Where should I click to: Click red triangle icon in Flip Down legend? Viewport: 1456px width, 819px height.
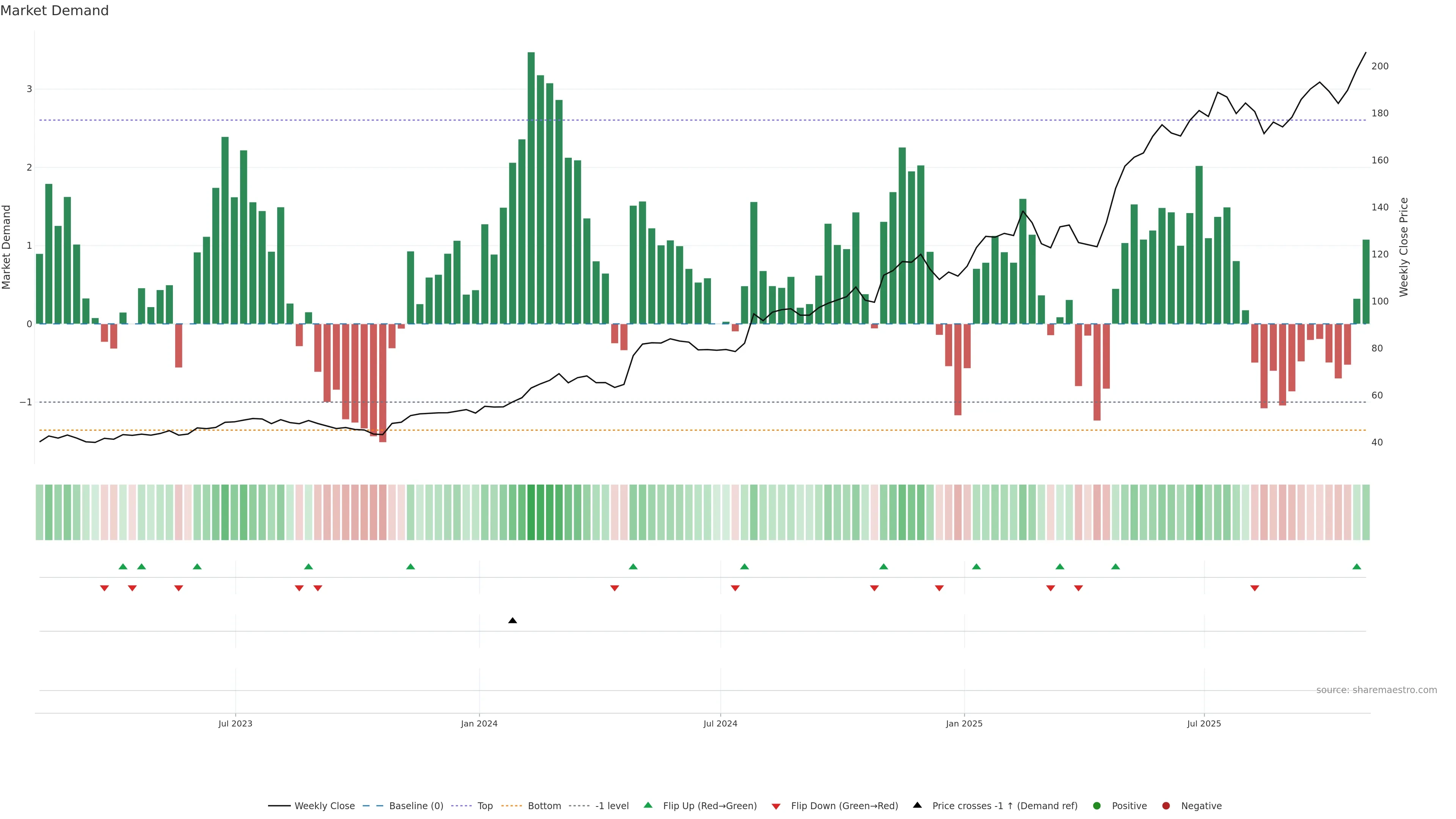pyautogui.click(x=776, y=806)
